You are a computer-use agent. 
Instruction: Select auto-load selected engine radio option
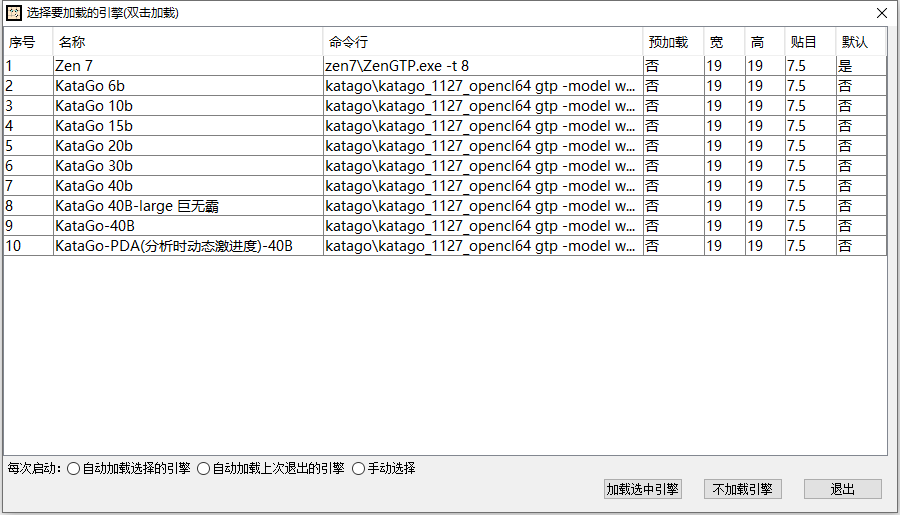[74, 468]
